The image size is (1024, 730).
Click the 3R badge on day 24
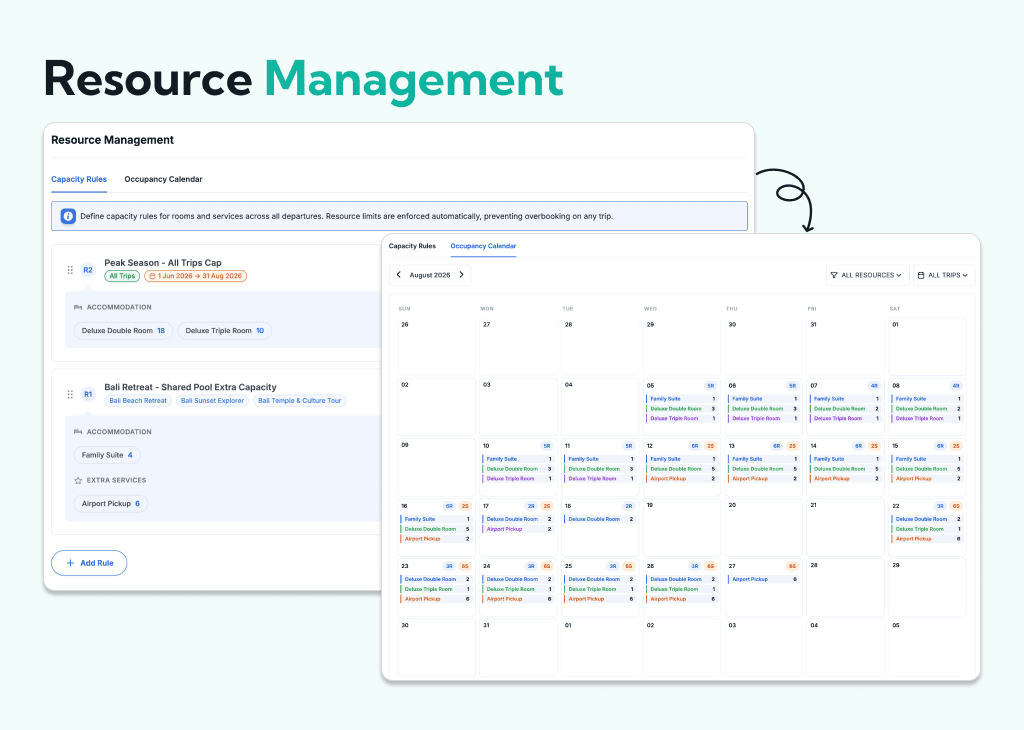pyautogui.click(x=531, y=566)
